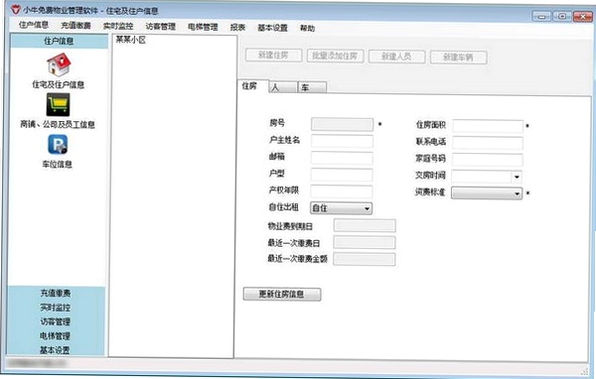Click the 物业费到期日 field

coord(365,225)
